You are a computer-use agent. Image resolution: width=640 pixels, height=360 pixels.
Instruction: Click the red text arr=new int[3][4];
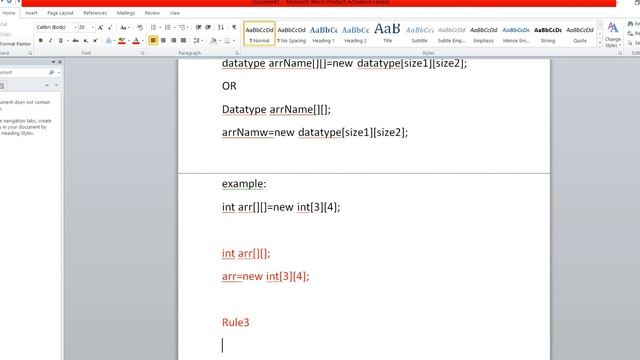tap(266, 276)
